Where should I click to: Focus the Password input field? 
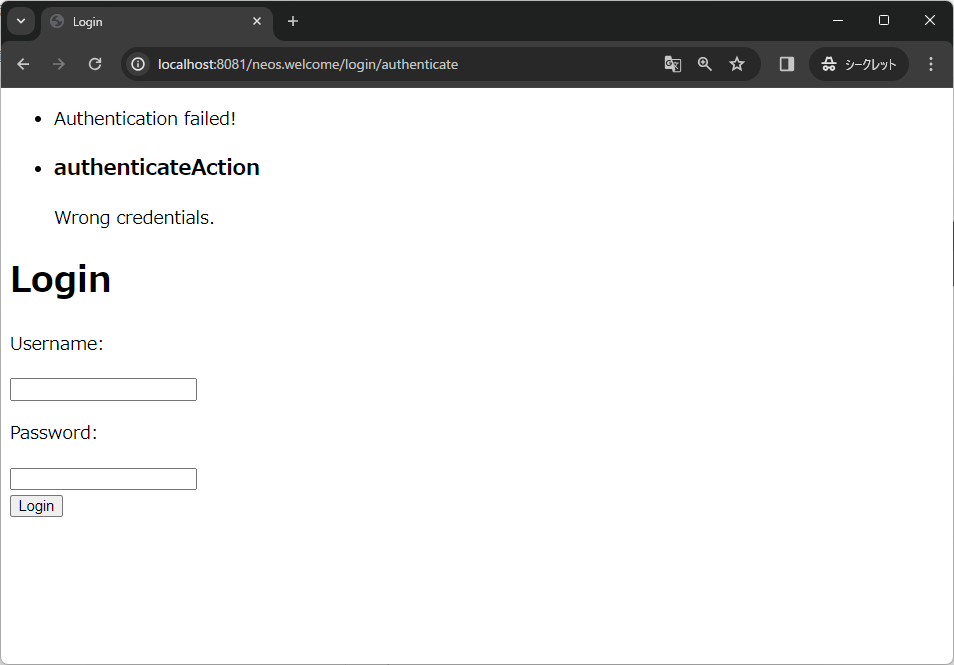[103, 479]
